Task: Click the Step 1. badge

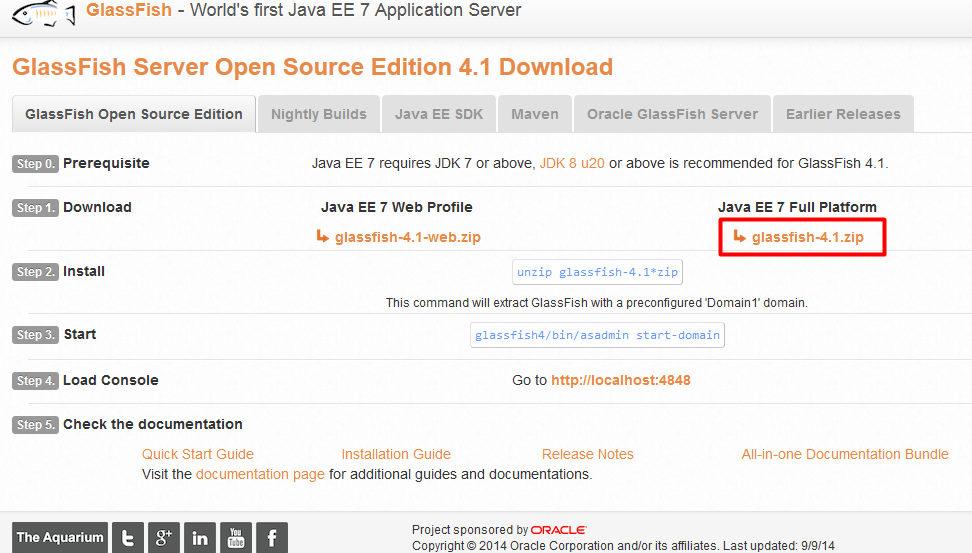Action: point(35,208)
